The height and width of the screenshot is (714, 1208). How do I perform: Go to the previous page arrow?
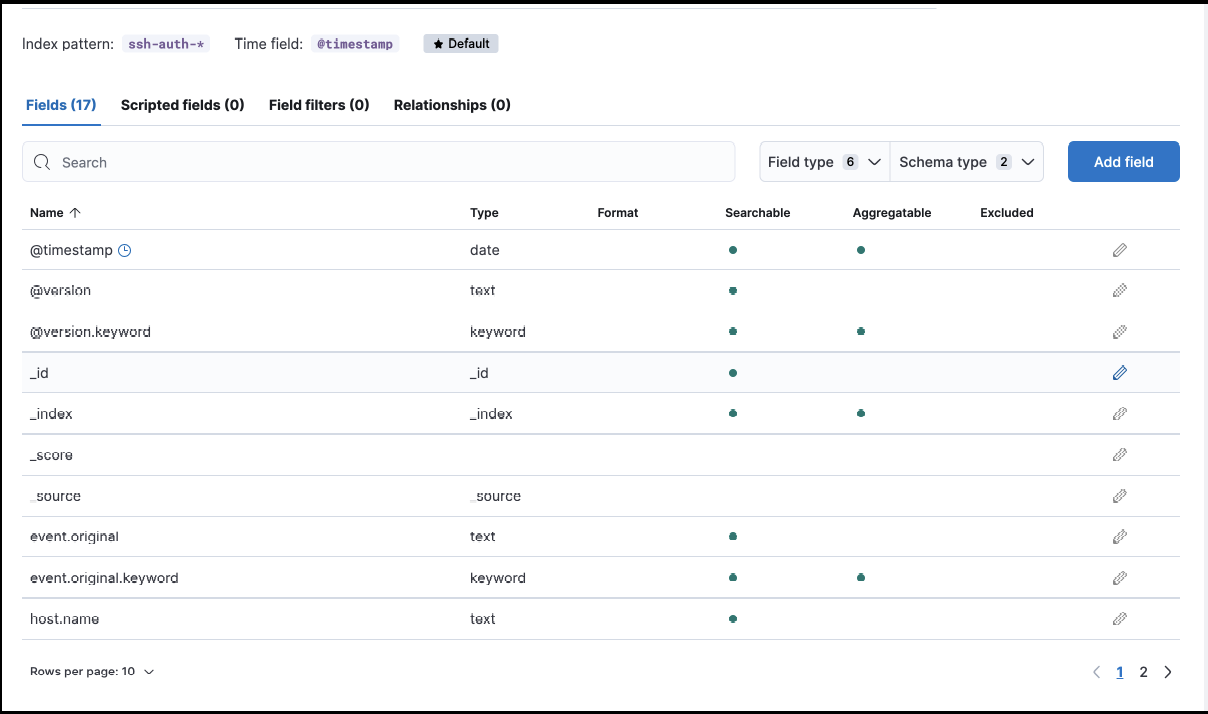tap(1096, 672)
